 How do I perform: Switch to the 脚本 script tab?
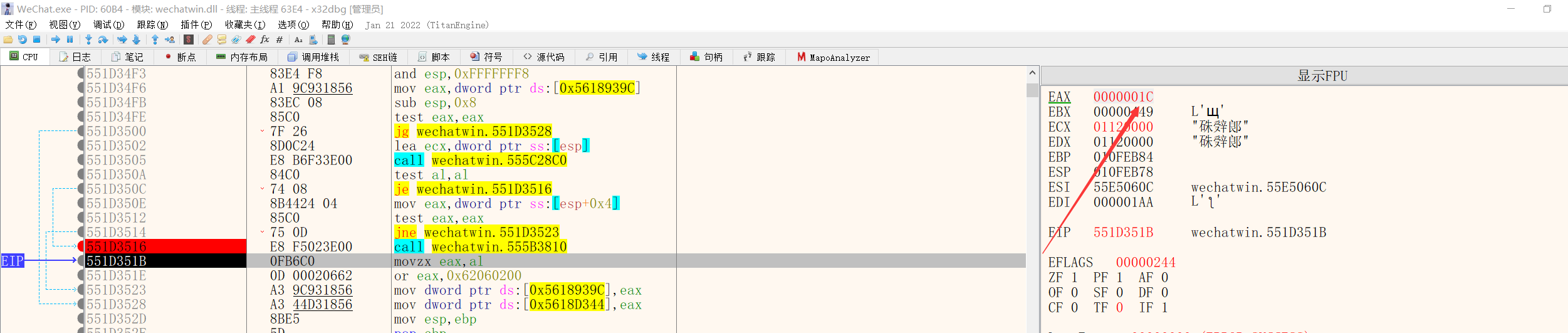coord(434,57)
